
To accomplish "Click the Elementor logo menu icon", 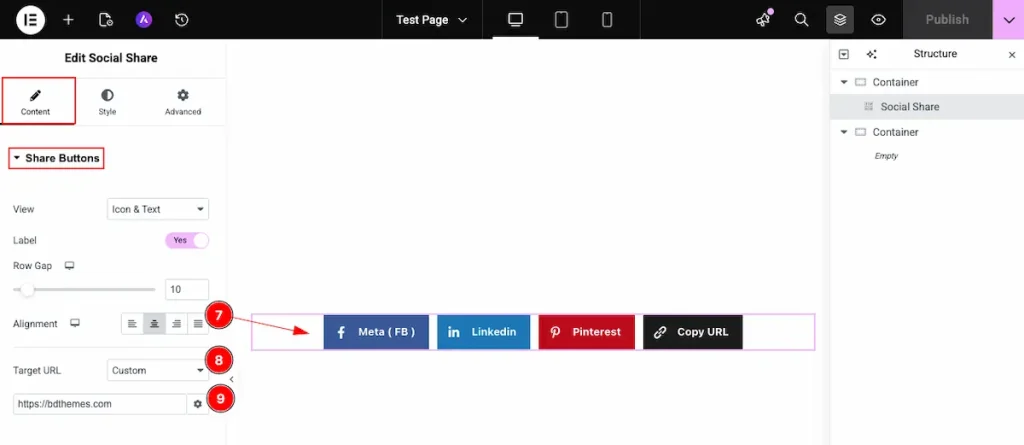I will pos(30,20).
